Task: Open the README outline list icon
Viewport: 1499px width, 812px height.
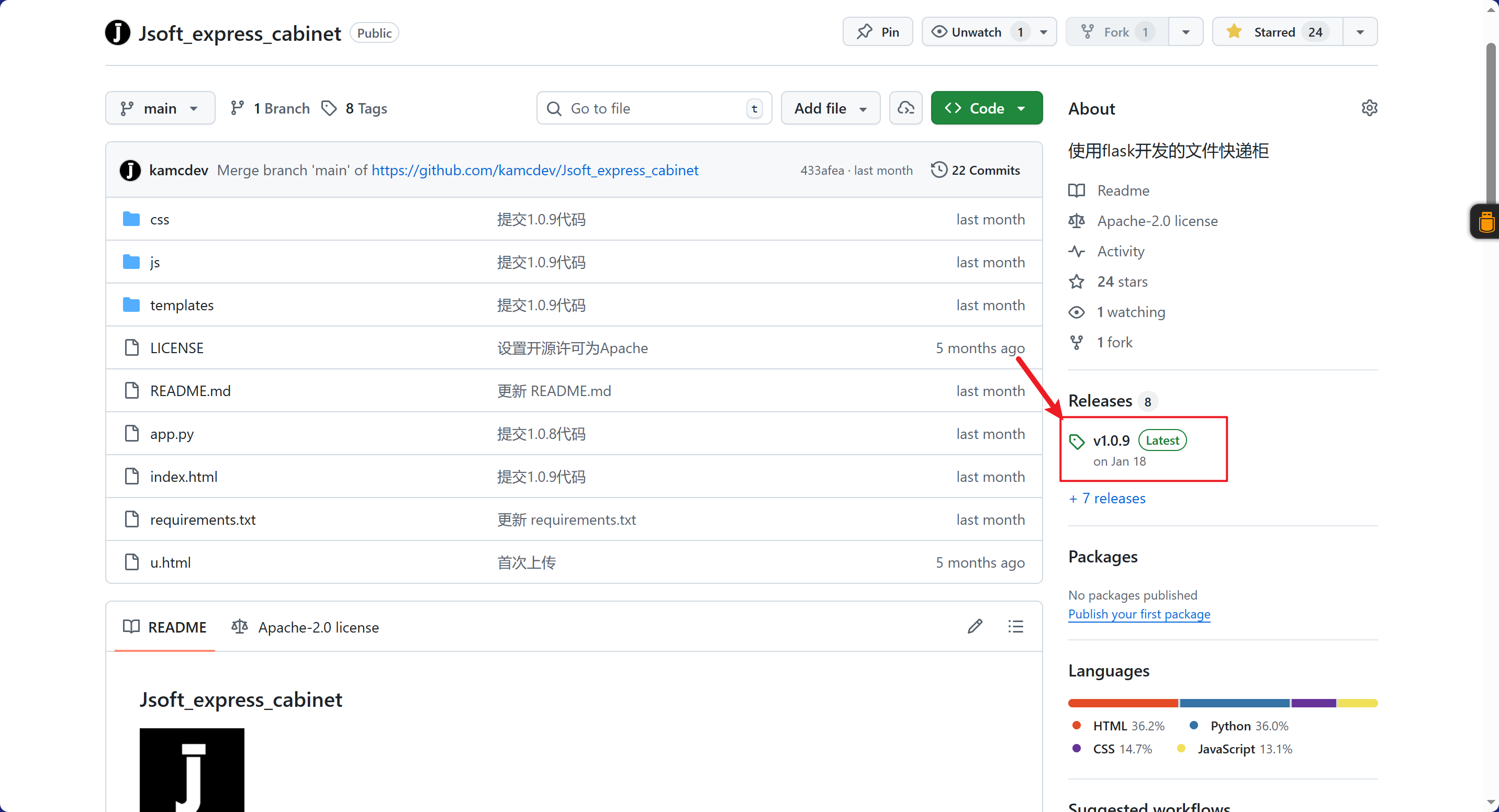Action: 1016,626
